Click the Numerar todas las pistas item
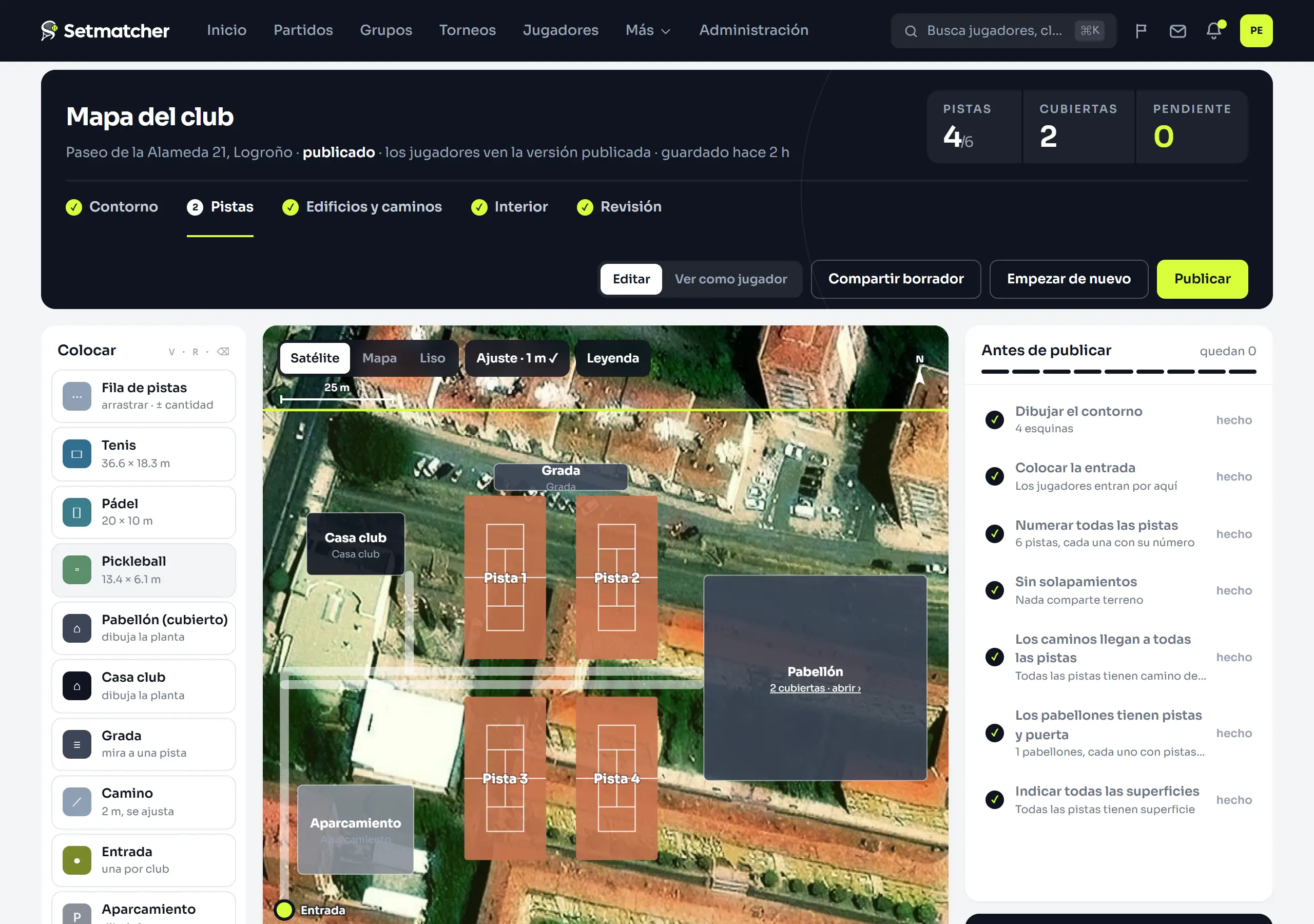The height and width of the screenshot is (924, 1314). pyautogui.click(x=1118, y=533)
